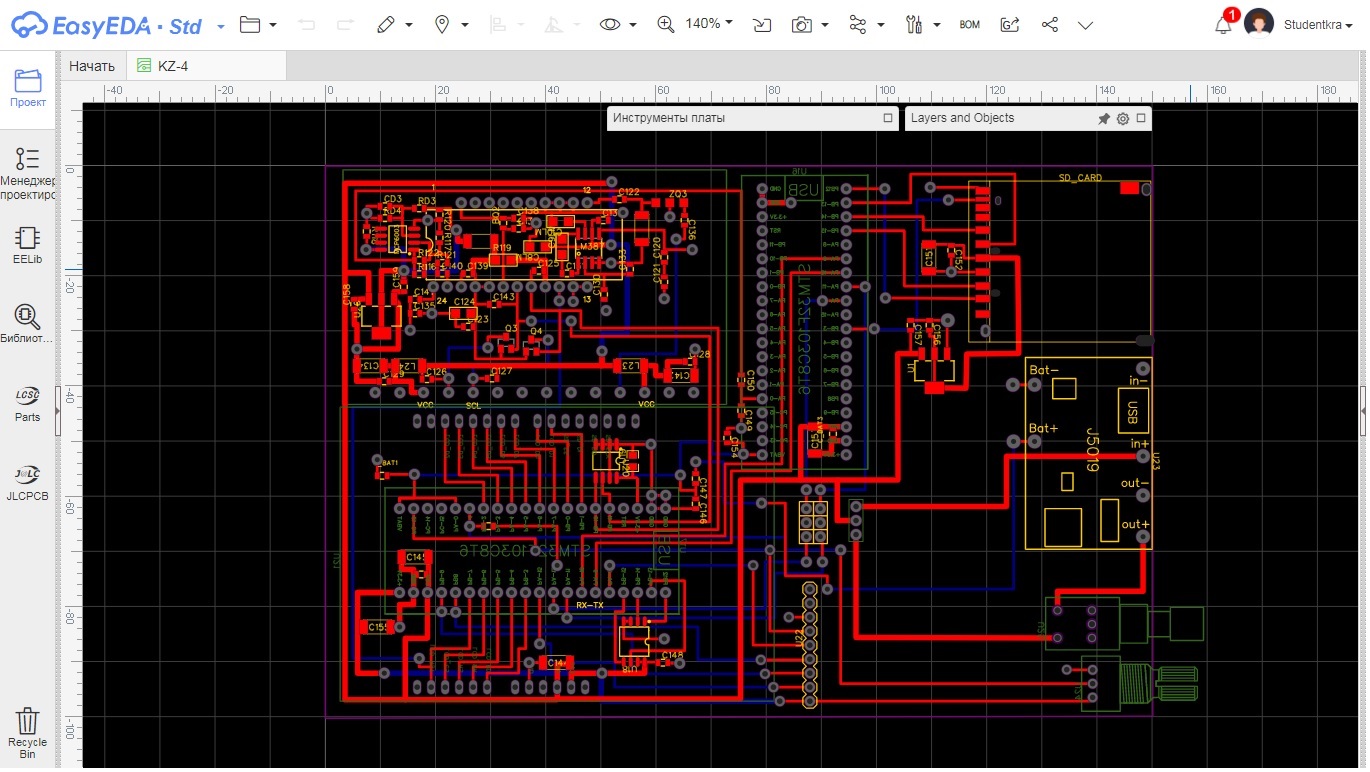This screenshot has height=772, width=1370.
Task: Open the File folder icon menu
Action: click(x=250, y=24)
